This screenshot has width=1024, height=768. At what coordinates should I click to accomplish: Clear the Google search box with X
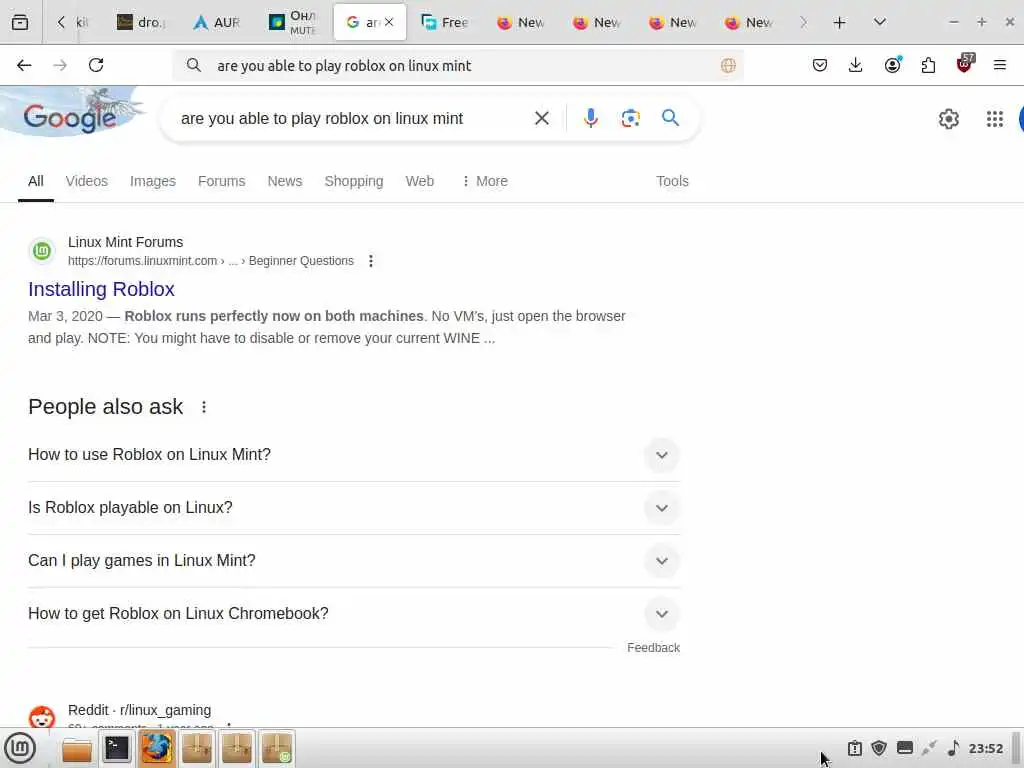(541, 118)
